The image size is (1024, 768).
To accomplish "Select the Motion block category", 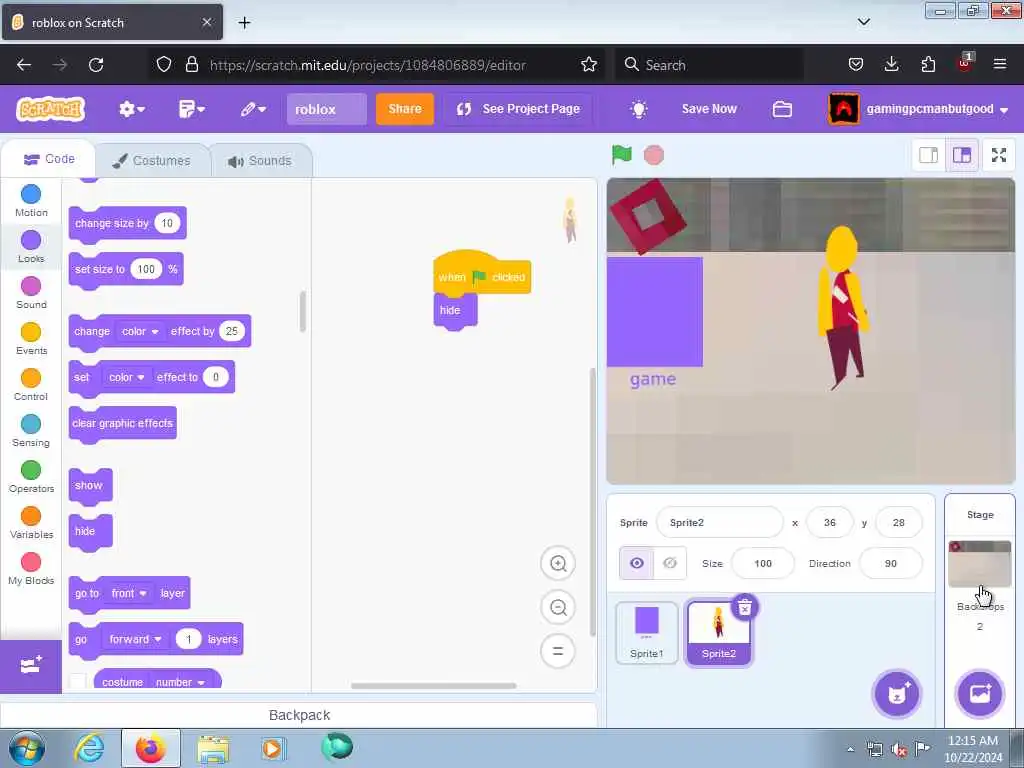I will (31, 200).
